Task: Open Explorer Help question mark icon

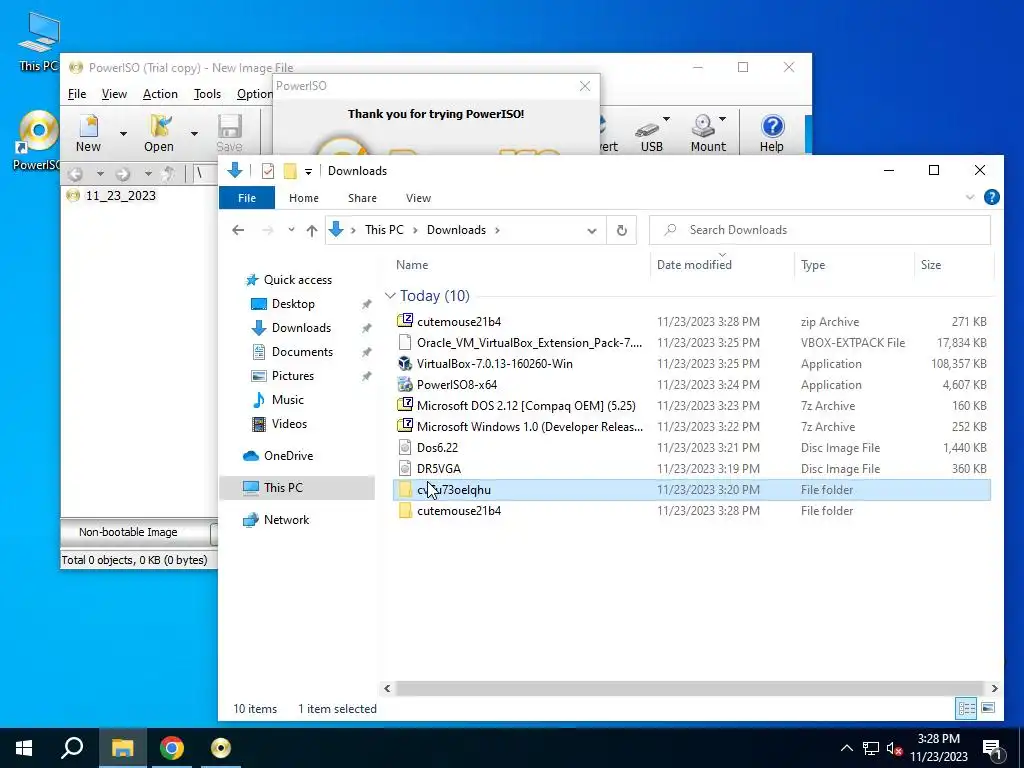Action: tap(991, 197)
